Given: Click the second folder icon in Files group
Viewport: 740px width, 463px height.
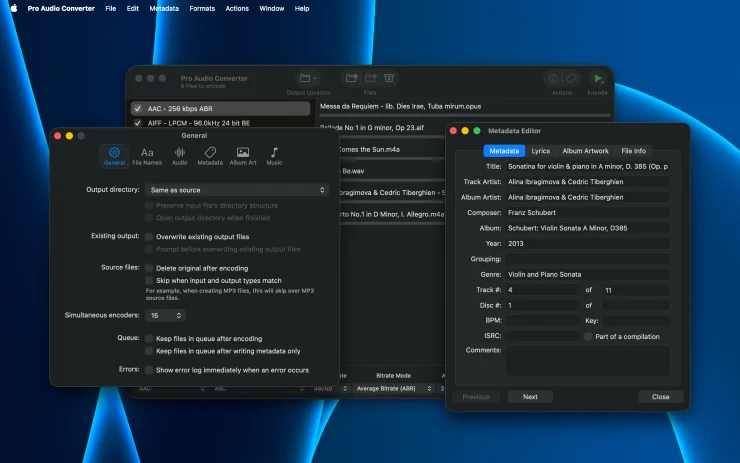Looking at the screenshot, I should pos(370,78).
